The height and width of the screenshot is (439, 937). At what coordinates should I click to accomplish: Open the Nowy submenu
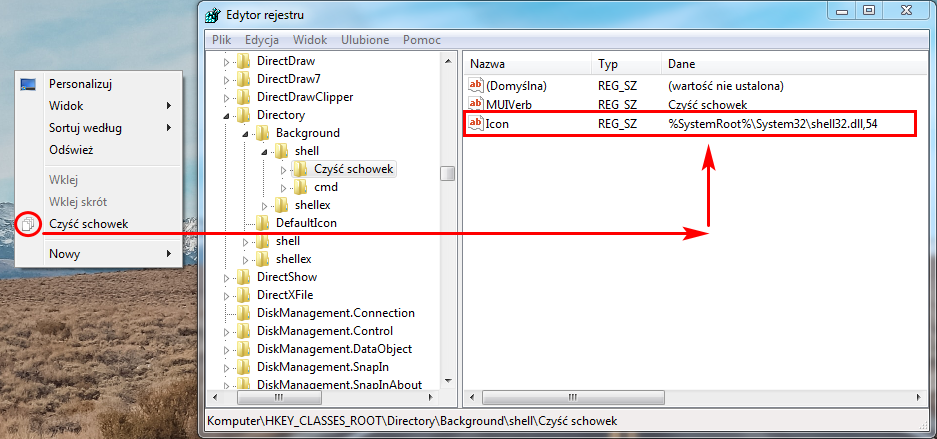[x=99, y=254]
